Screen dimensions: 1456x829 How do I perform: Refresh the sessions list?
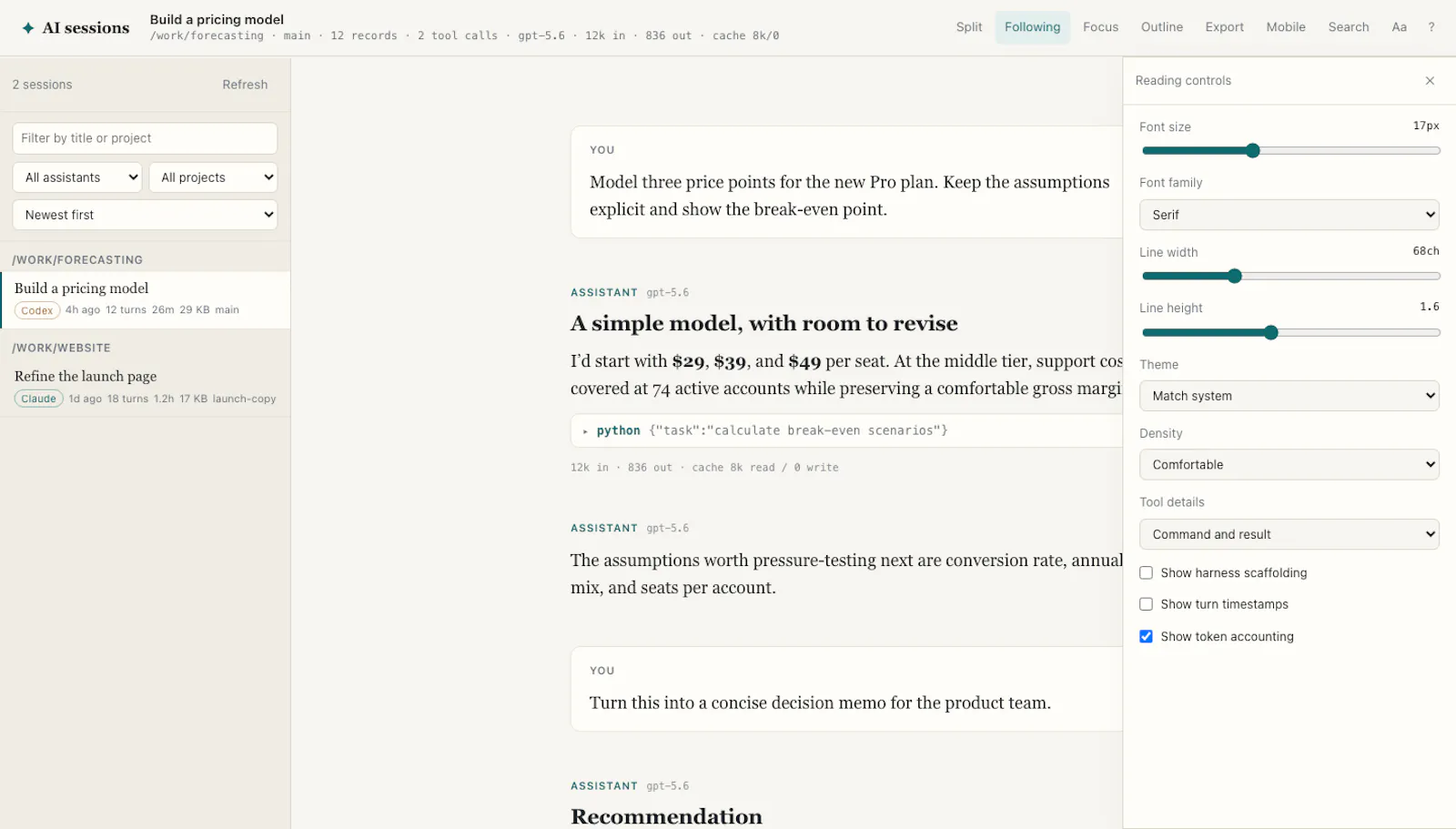coord(245,85)
